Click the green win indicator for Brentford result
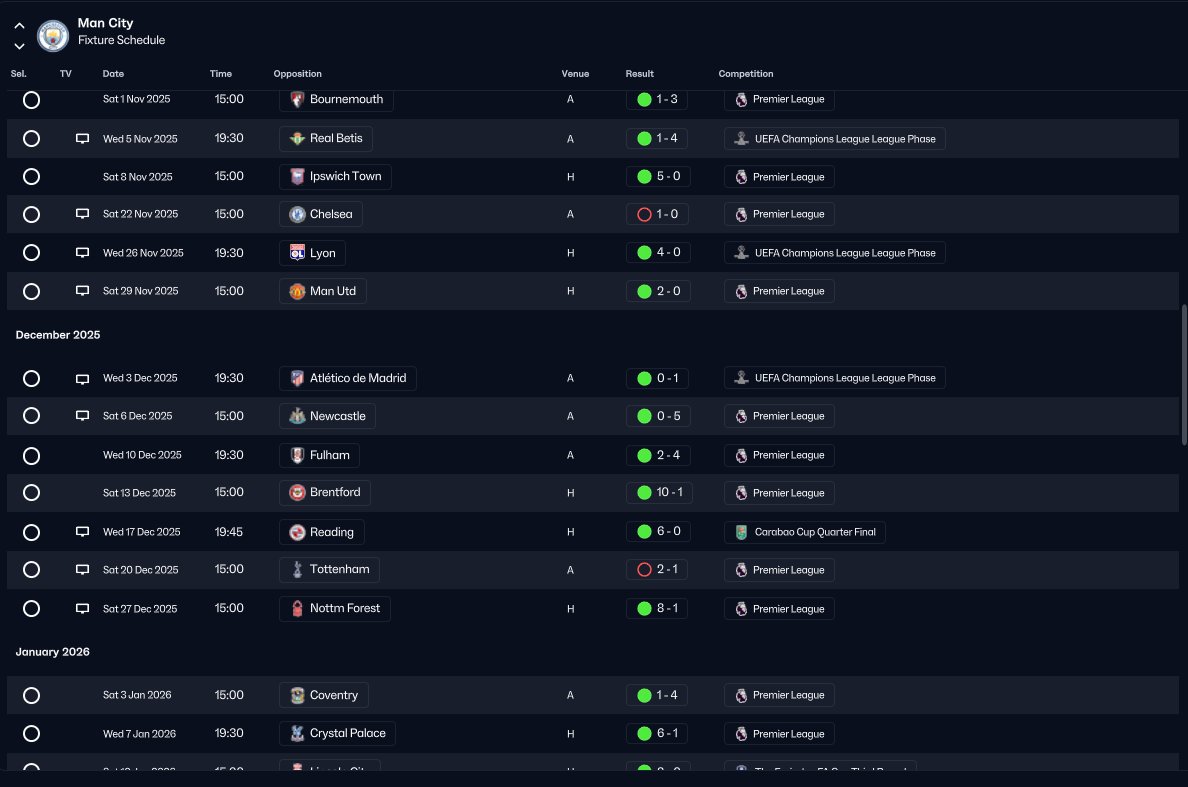 click(x=644, y=492)
